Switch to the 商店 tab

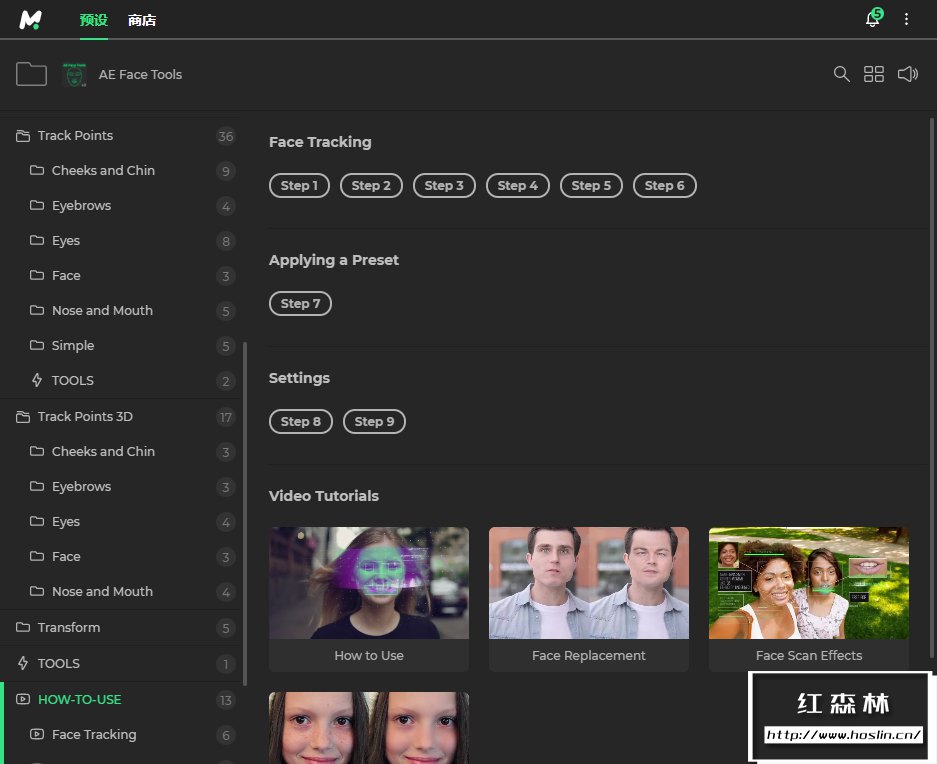pyautogui.click(x=142, y=20)
